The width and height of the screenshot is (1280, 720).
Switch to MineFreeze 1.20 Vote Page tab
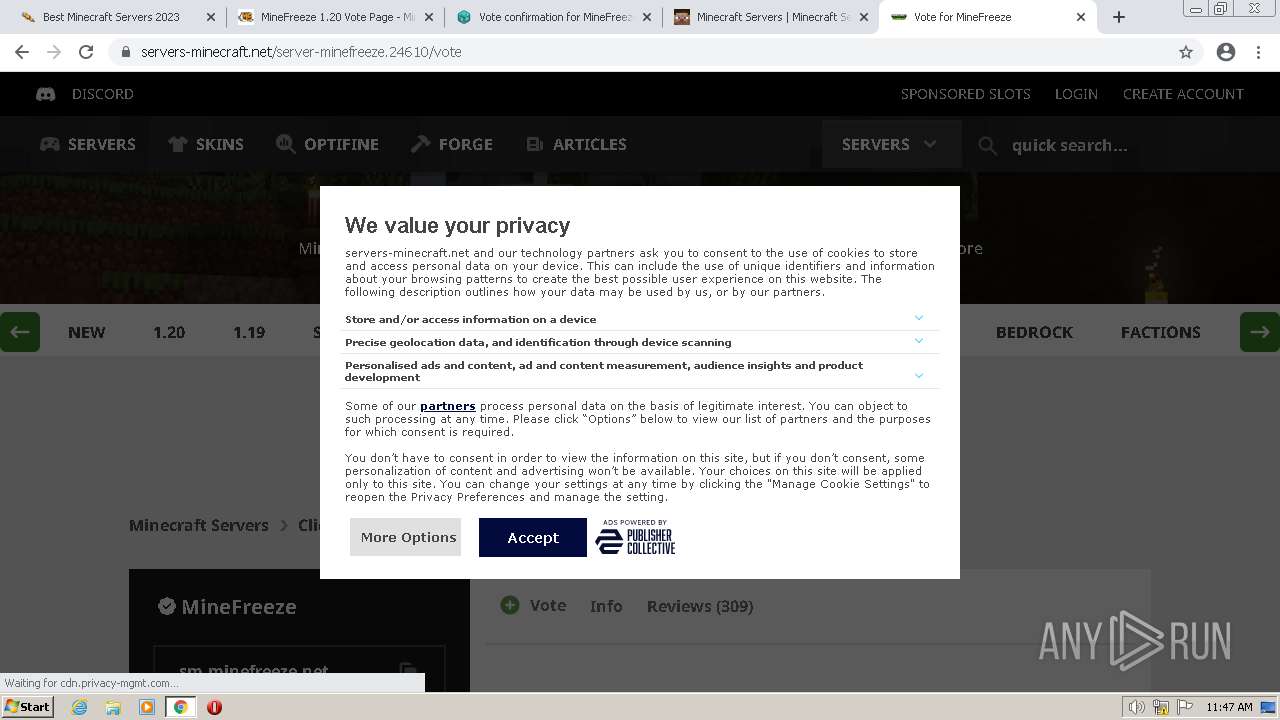pyautogui.click(x=337, y=17)
